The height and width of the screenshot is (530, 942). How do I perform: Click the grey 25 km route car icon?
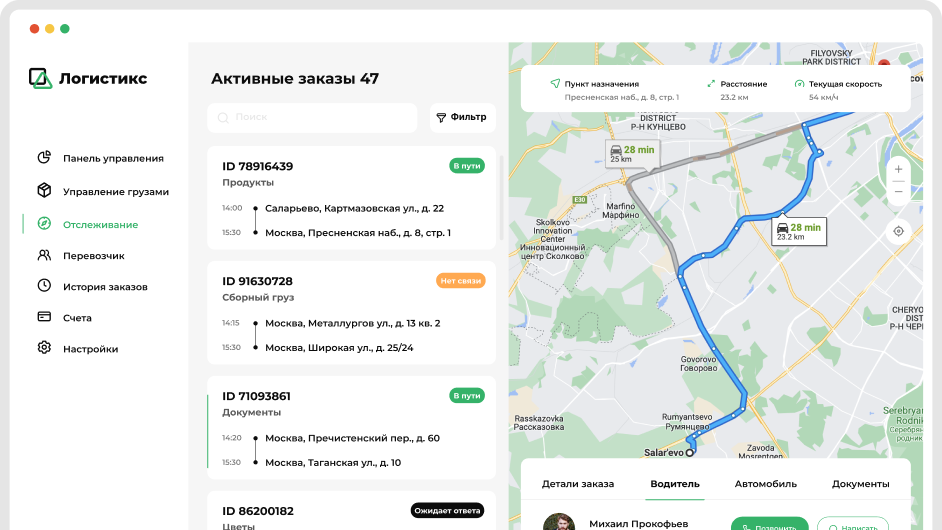[x=616, y=150]
